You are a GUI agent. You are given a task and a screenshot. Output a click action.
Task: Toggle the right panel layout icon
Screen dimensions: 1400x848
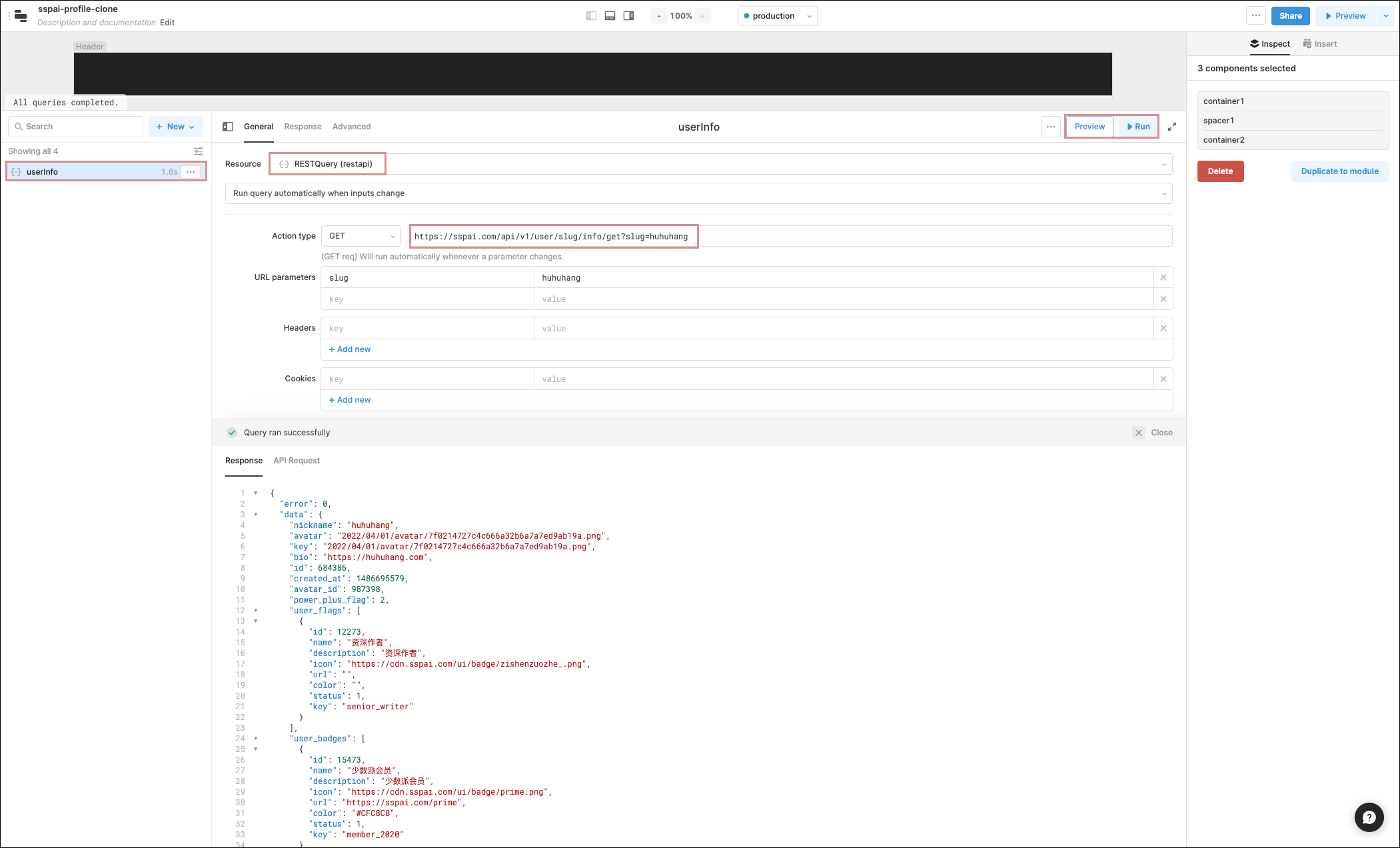click(628, 16)
